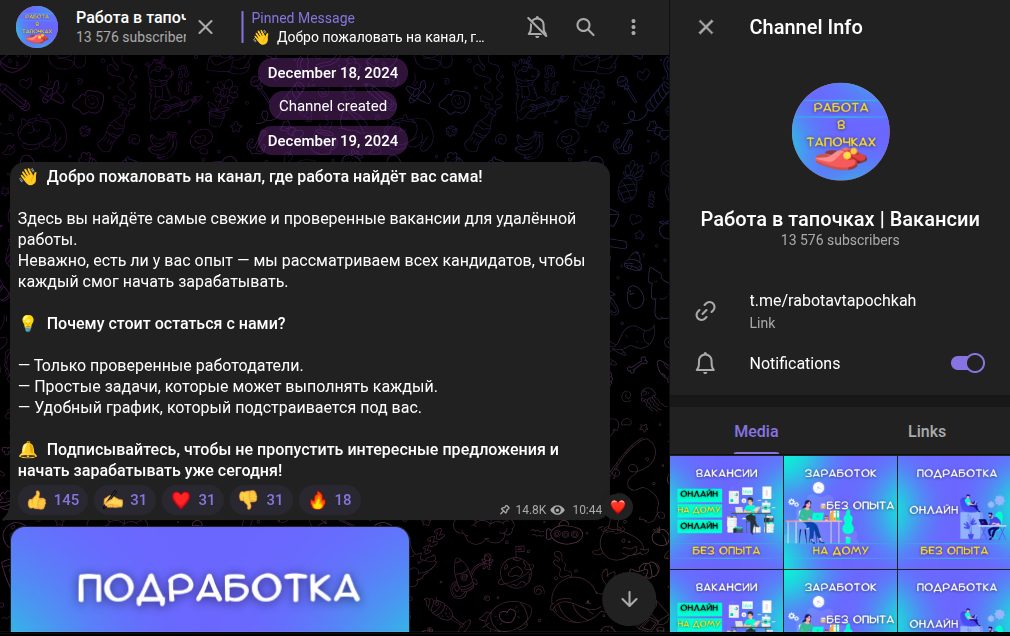Click the red heart reaction with 31
The width and height of the screenshot is (1010, 636).
coord(193,500)
